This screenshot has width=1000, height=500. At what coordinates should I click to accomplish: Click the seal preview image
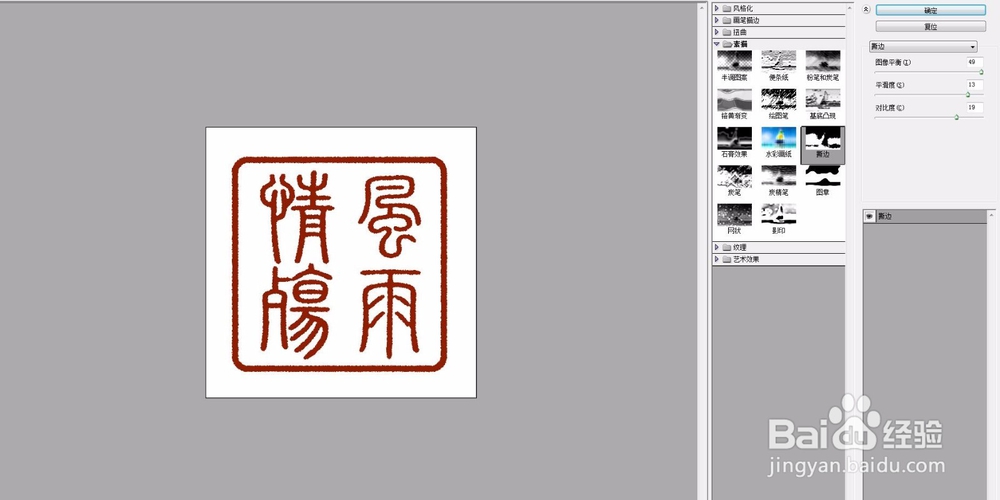(x=341, y=263)
